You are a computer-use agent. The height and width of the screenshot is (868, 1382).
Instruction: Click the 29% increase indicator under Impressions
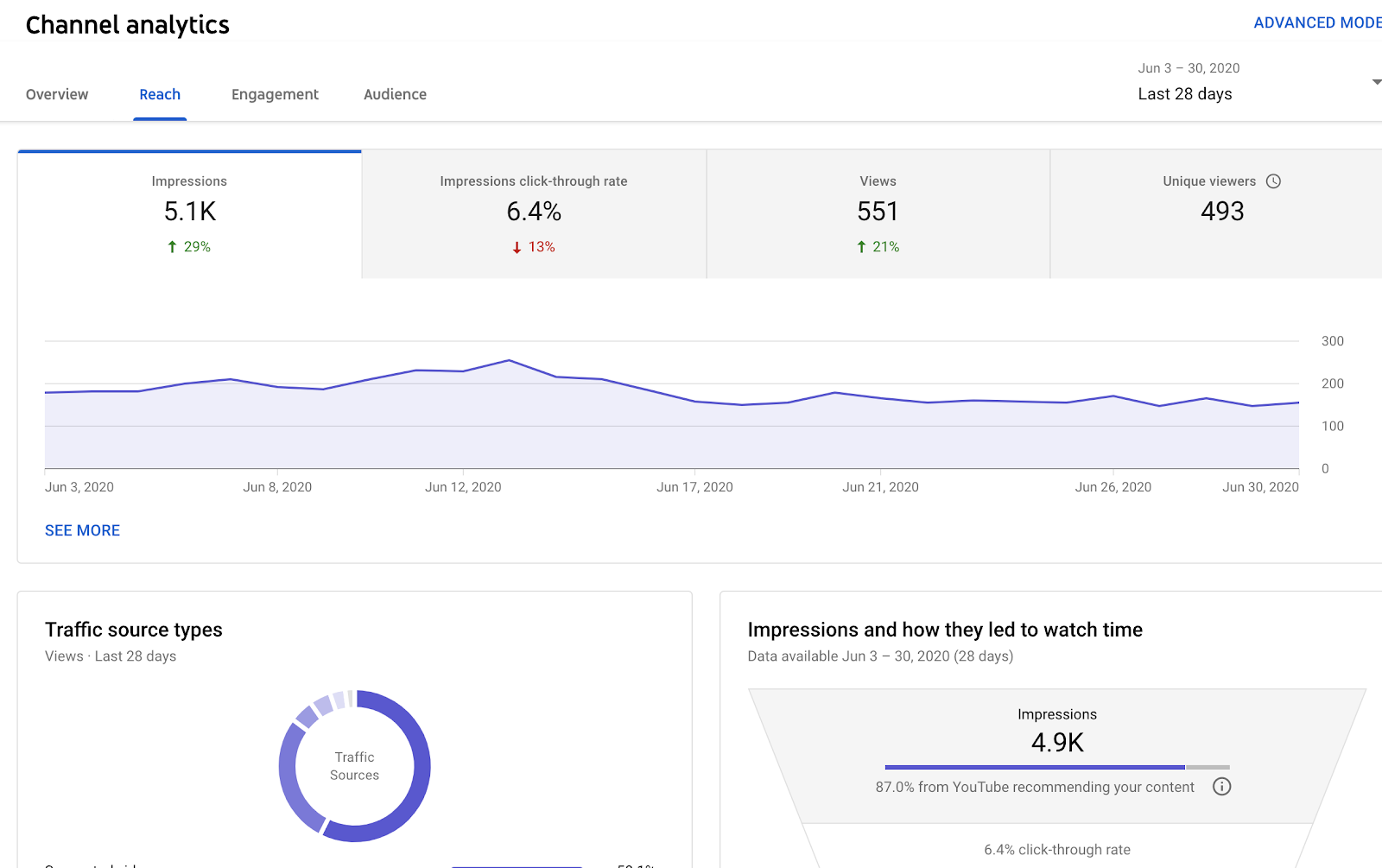pos(189,247)
